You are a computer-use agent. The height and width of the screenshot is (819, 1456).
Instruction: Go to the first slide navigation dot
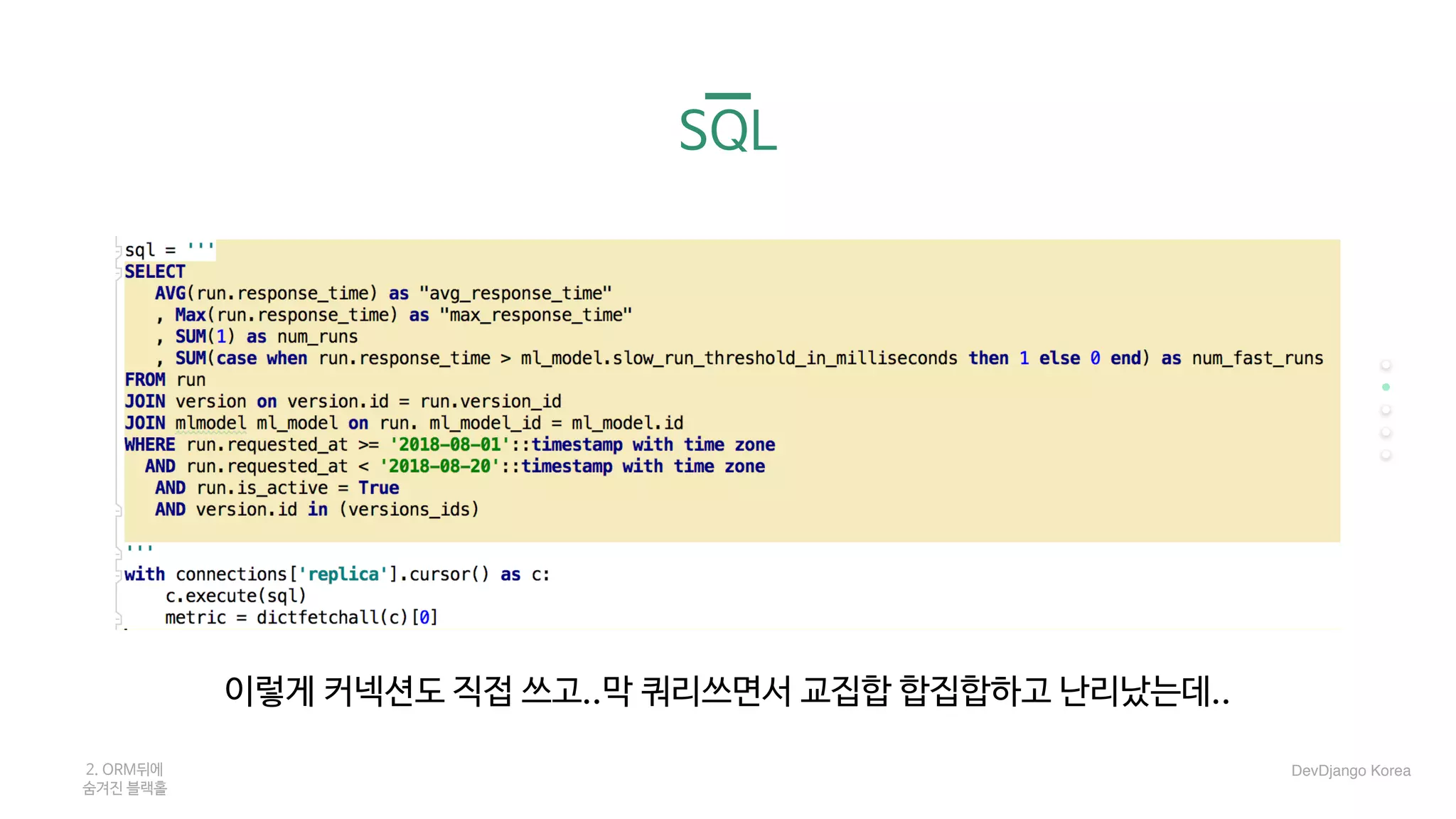(x=1386, y=365)
